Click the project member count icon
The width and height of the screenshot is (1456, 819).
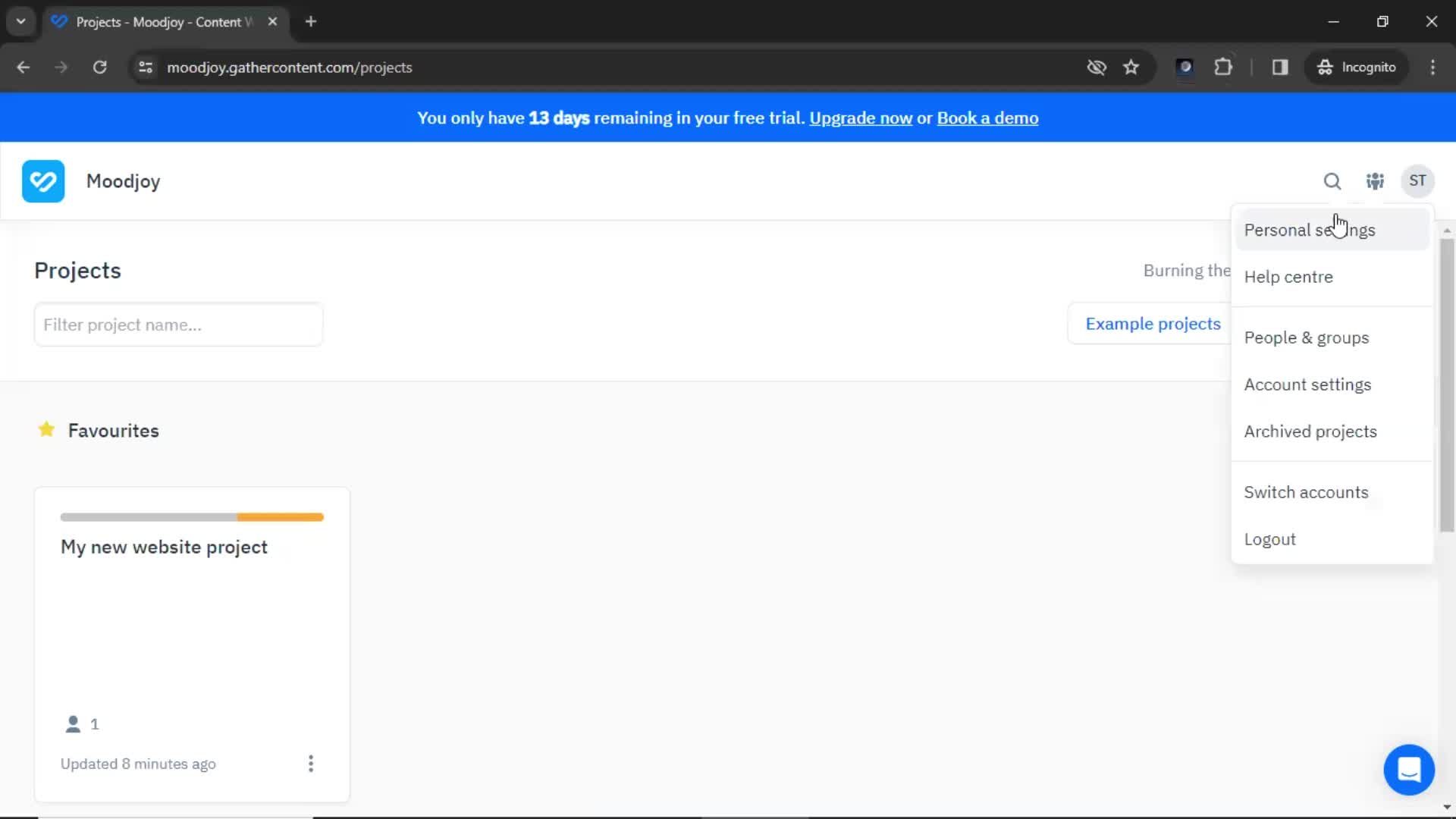pyautogui.click(x=72, y=724)
